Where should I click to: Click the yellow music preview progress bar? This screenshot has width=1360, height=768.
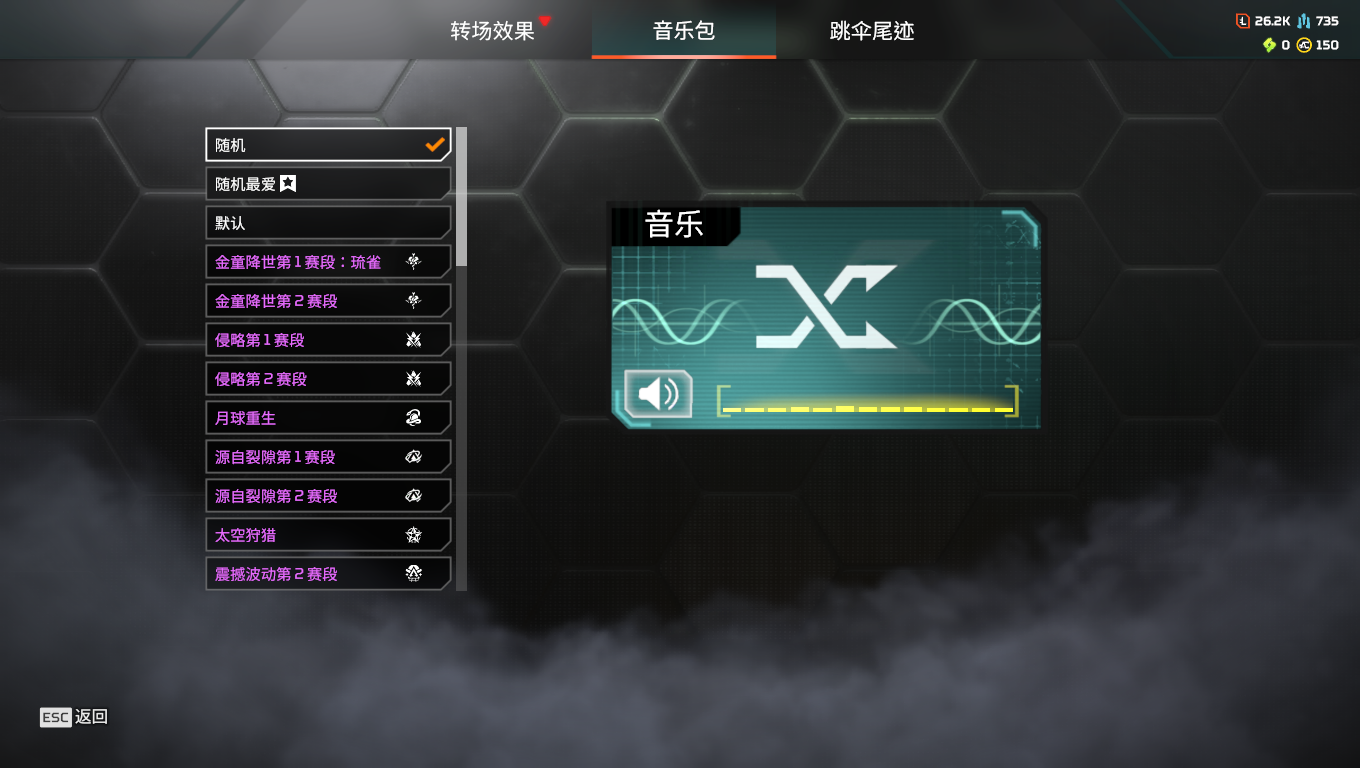point(868,402)
